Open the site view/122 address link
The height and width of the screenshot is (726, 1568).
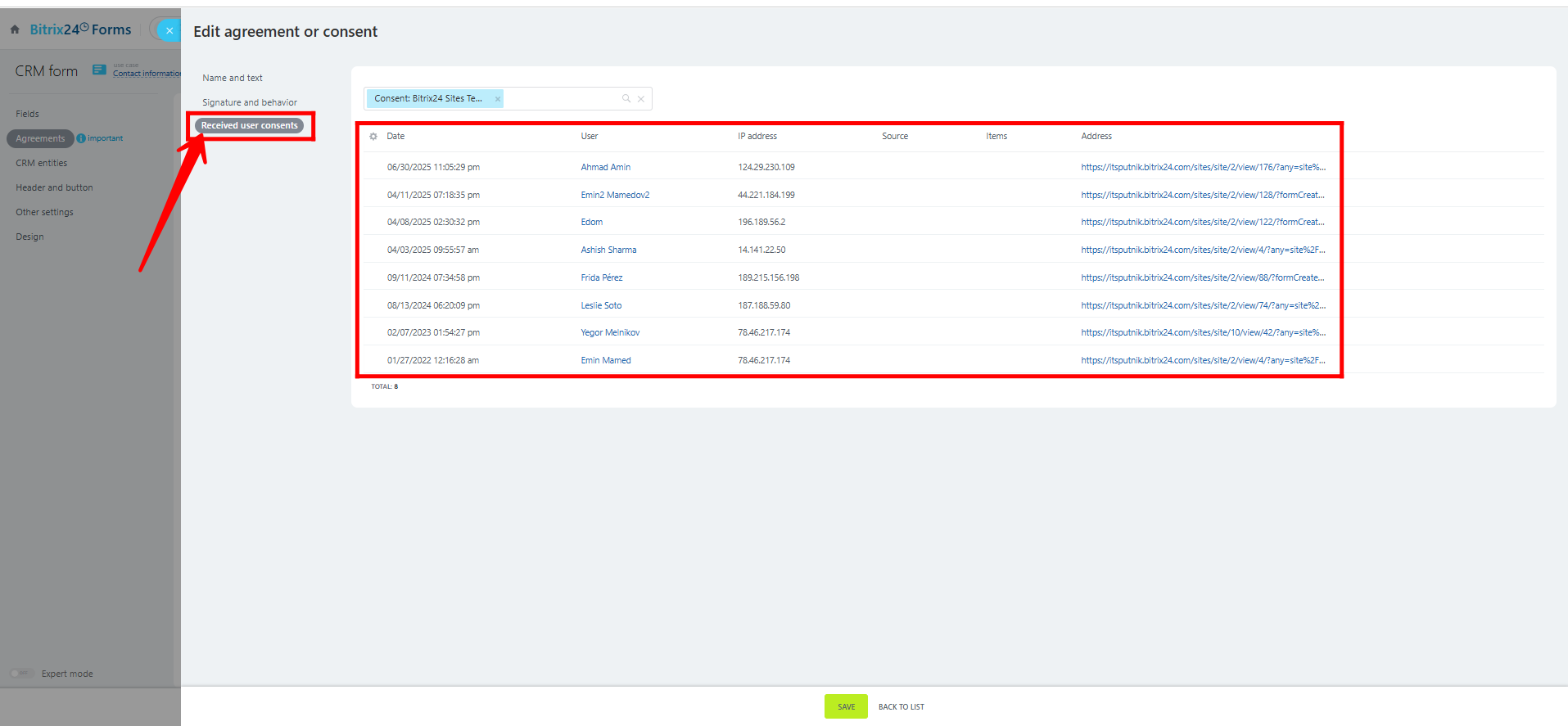coord(1203,222)
